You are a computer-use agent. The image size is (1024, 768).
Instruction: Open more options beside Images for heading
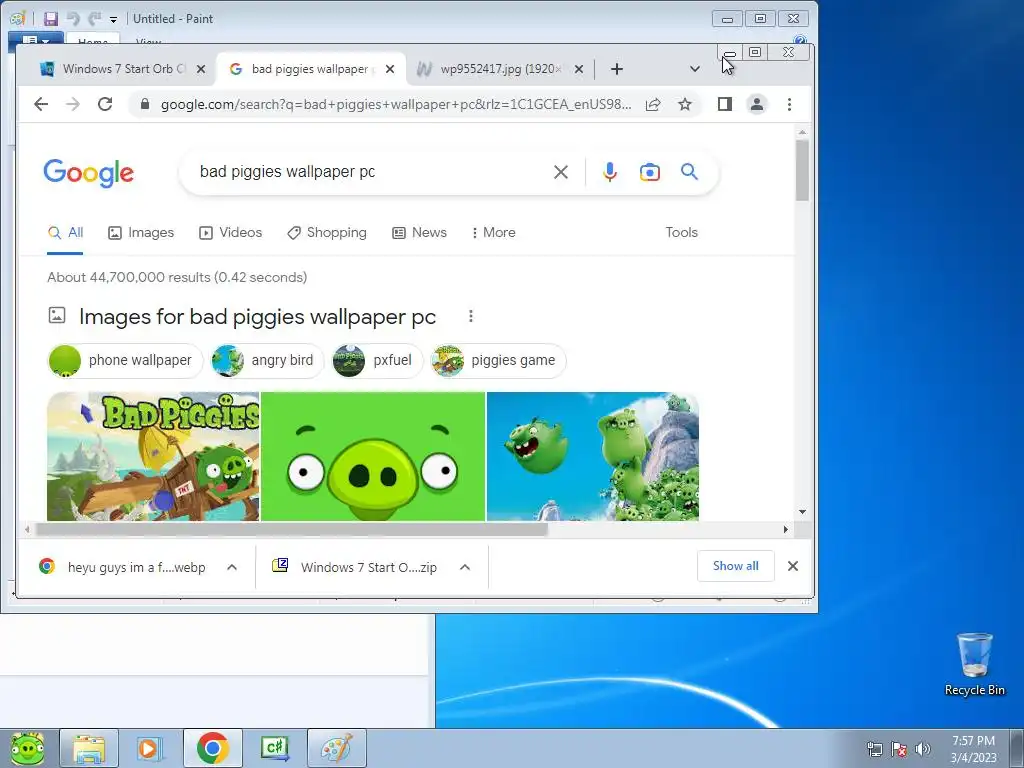coord(471,317)
